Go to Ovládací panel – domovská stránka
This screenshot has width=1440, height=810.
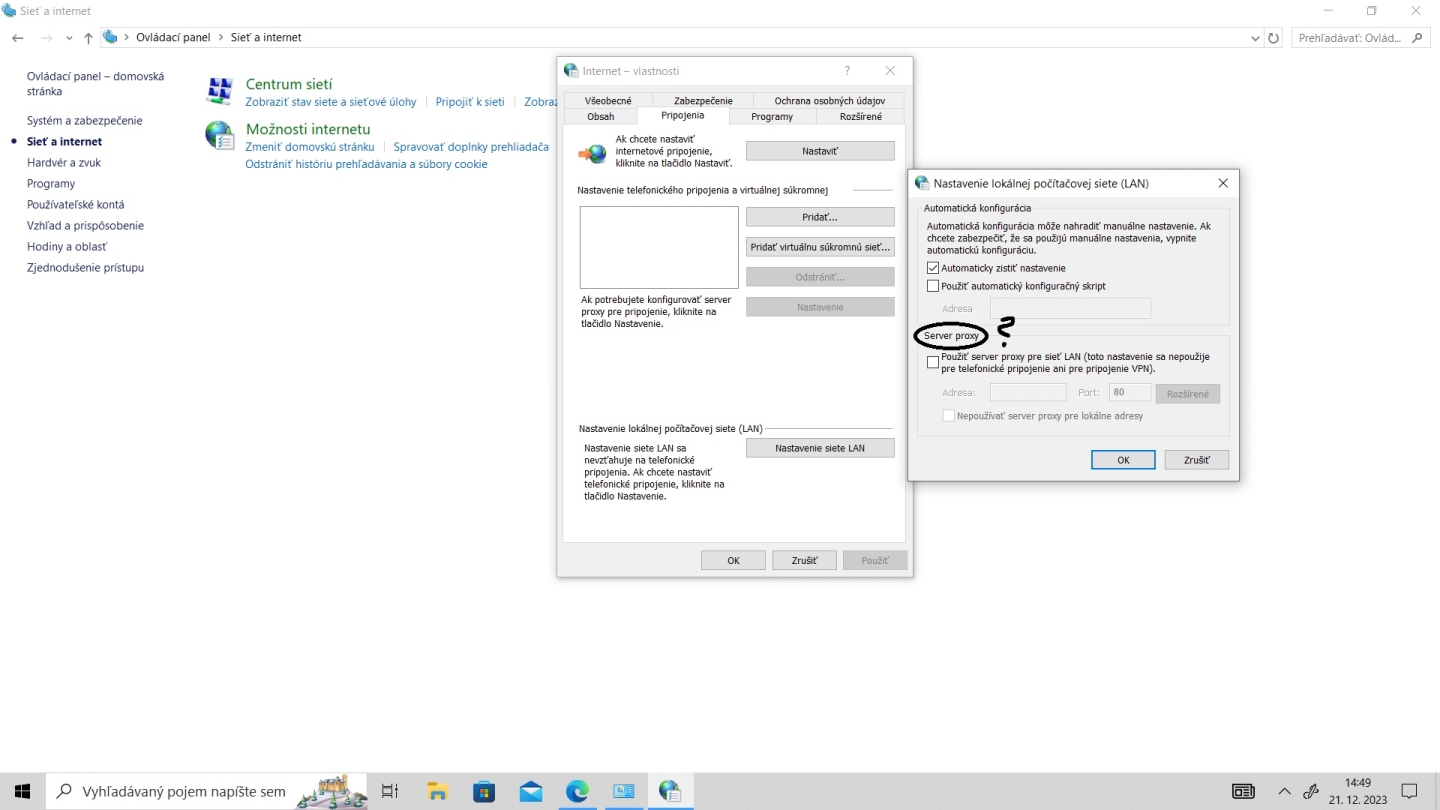95,83
